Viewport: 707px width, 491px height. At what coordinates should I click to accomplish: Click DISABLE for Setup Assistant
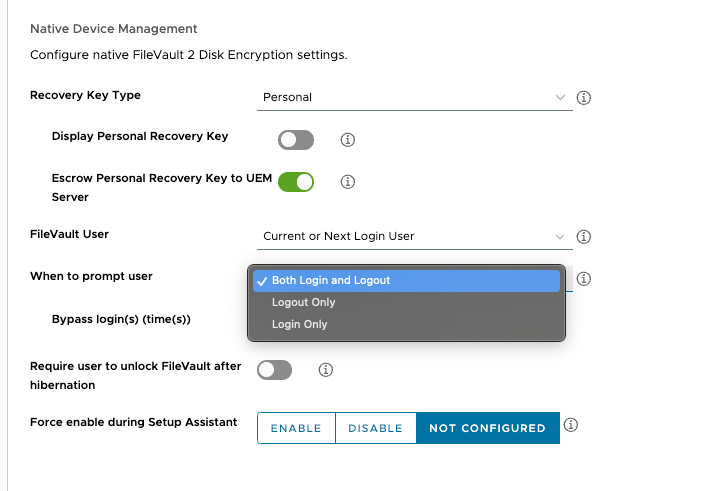pos(375,428)
